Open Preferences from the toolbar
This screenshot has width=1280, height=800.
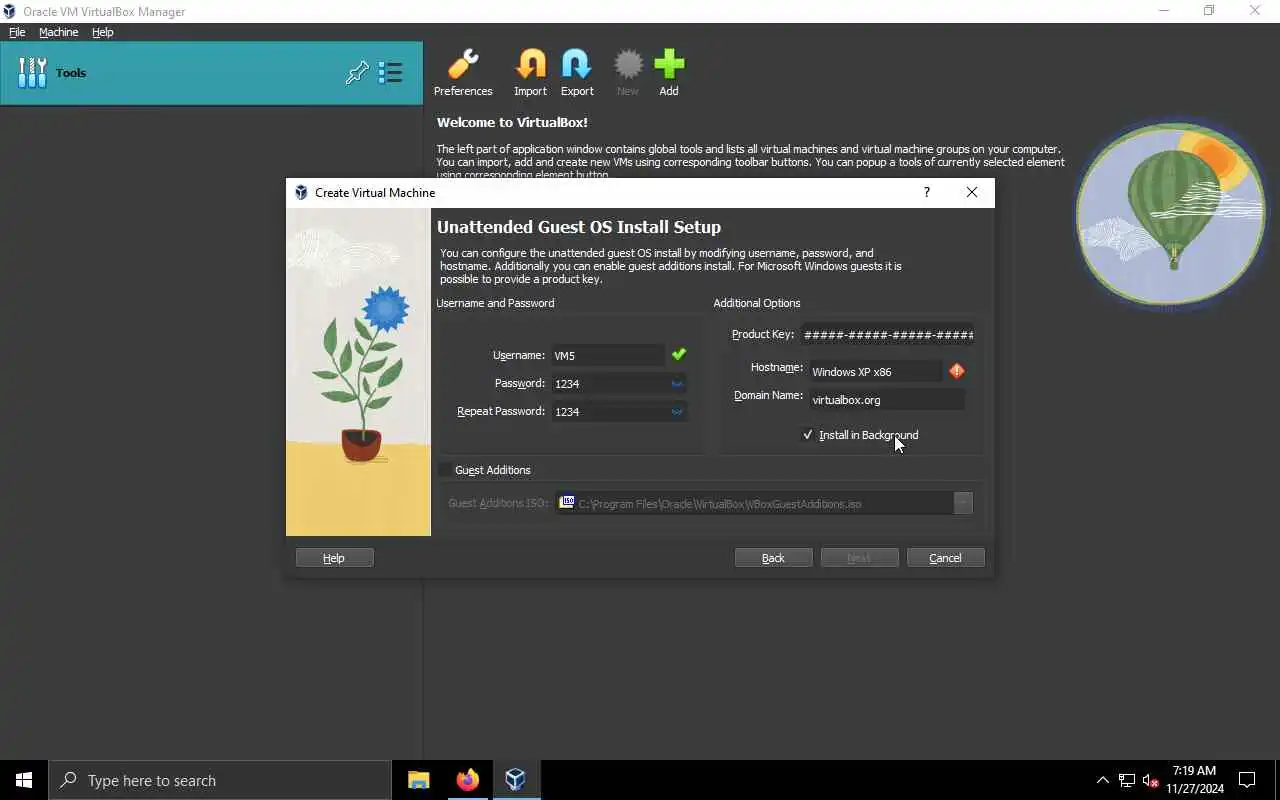463,73
